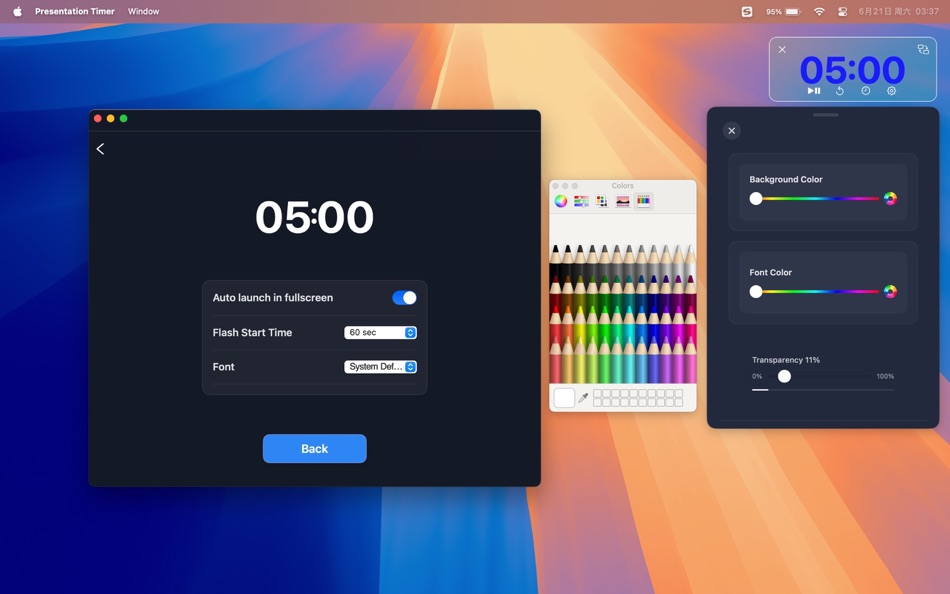Open the rainbow wheel next to Font Color

(x=890, y=291)
